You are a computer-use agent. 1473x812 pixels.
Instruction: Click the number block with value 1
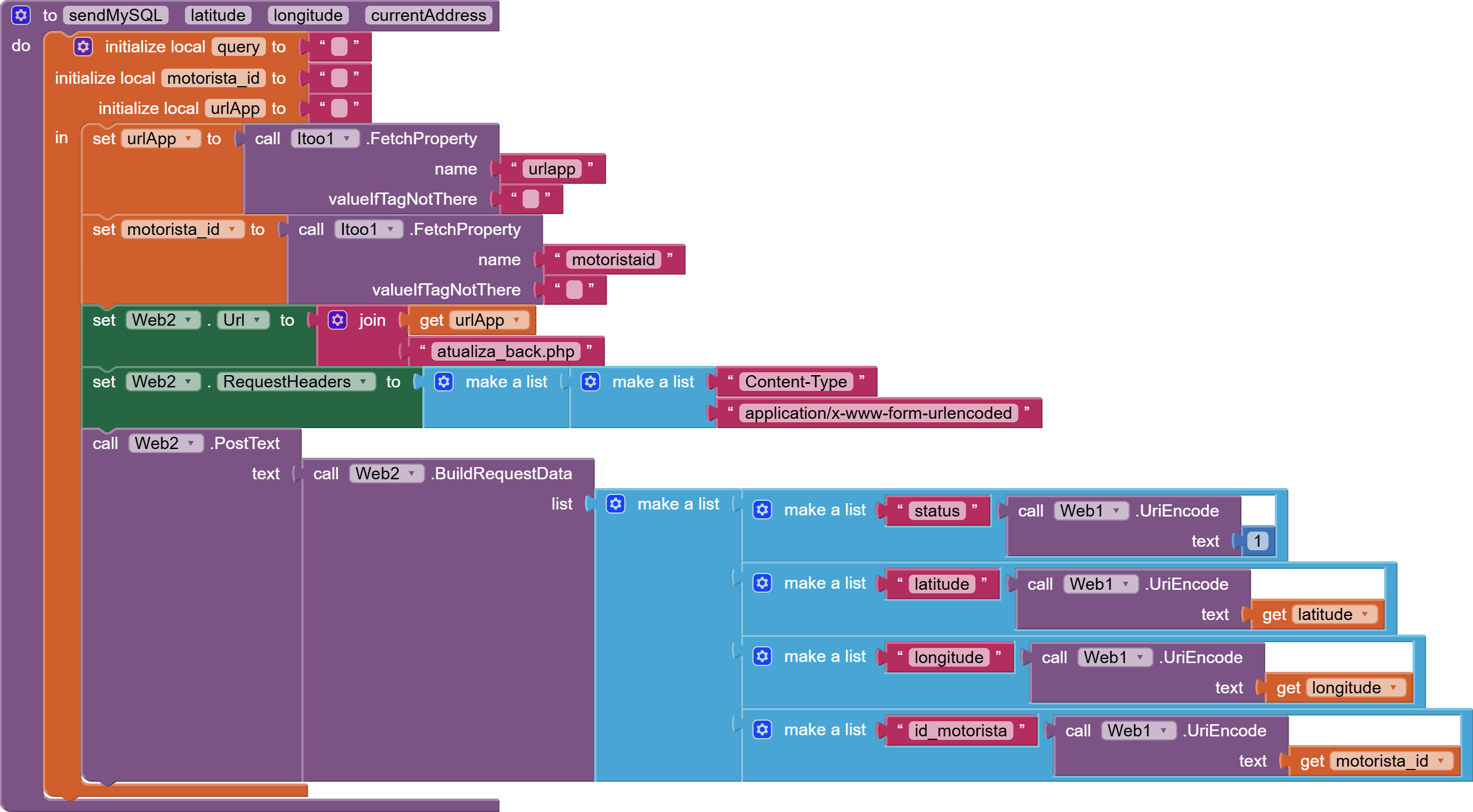1257,541
